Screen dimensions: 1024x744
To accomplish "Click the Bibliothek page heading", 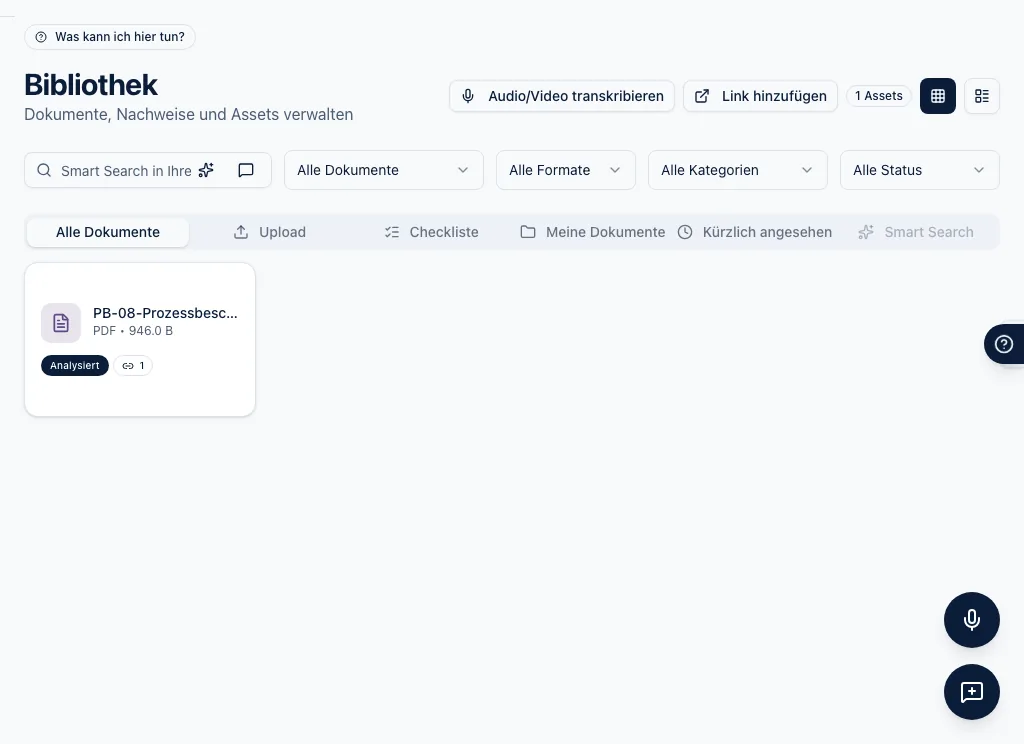I will (x=91, y=85).
